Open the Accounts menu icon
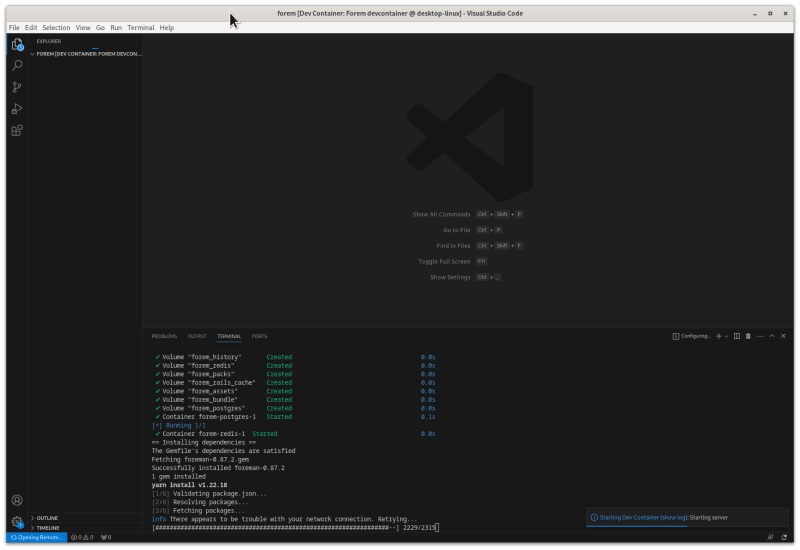 17,500
